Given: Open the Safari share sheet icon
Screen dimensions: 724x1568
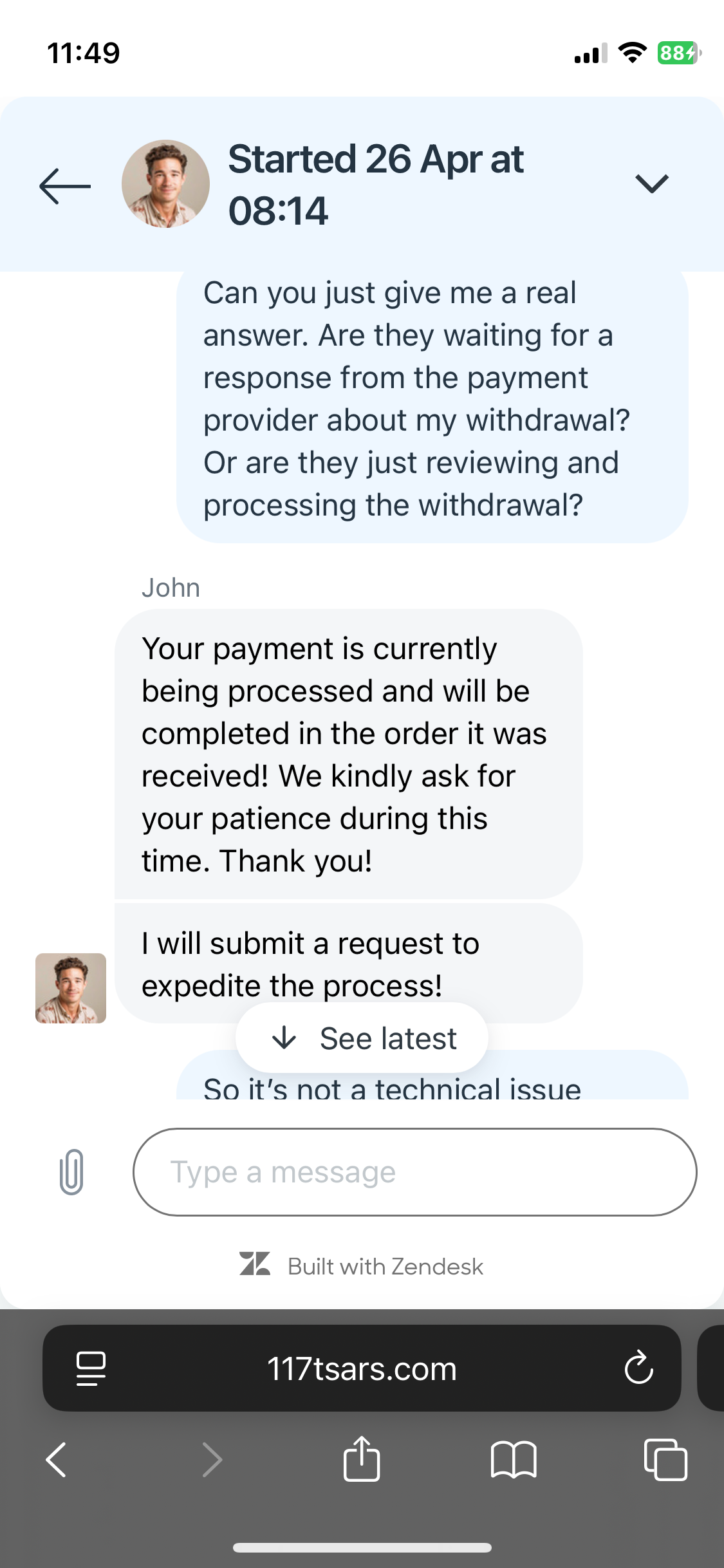Looking at the screenshot, I should [362, 1458].
